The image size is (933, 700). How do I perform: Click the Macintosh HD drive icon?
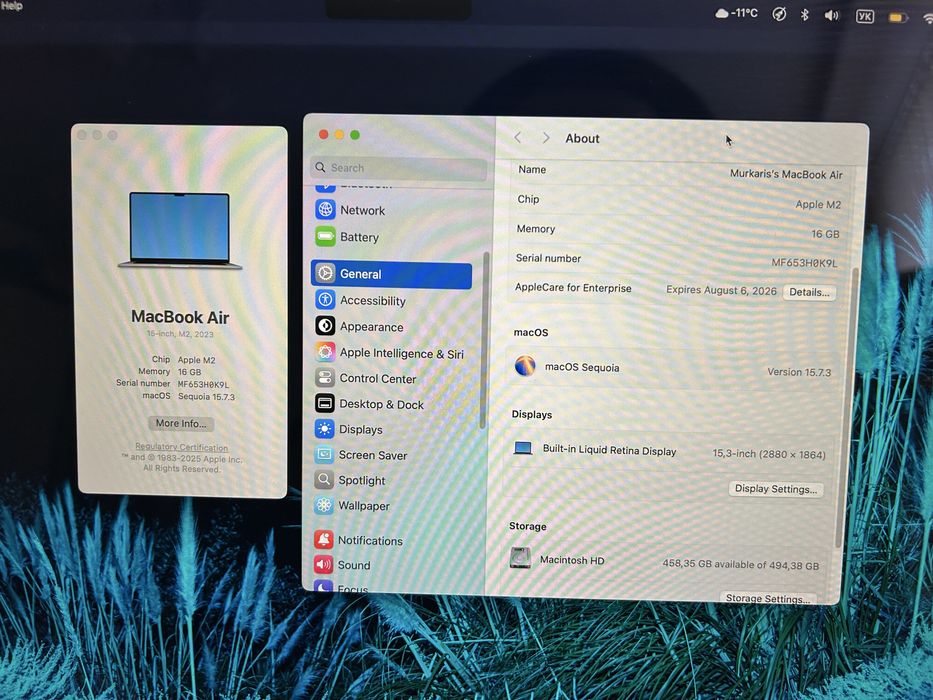pyautogui.click(x=520, y=558)
